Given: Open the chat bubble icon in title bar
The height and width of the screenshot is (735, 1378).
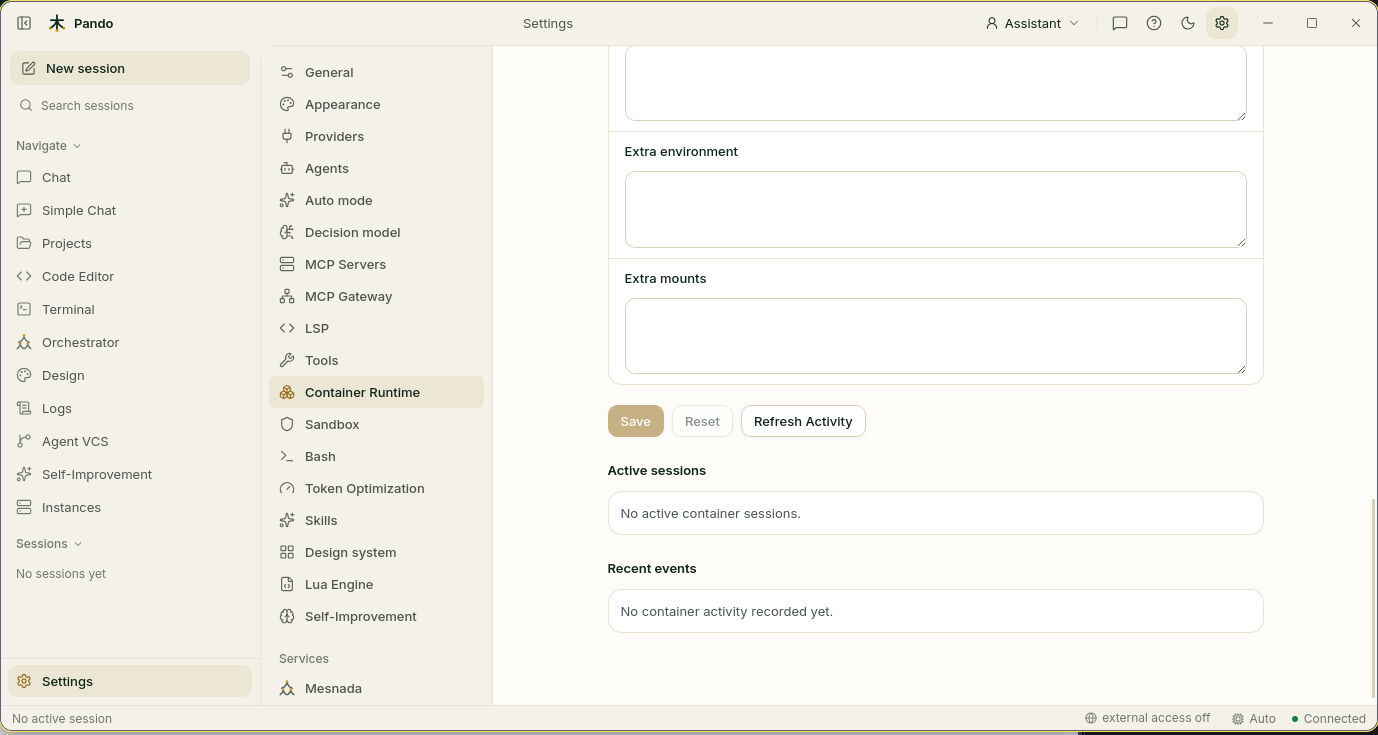Looking at the screenshot, I should (1120, 23).
